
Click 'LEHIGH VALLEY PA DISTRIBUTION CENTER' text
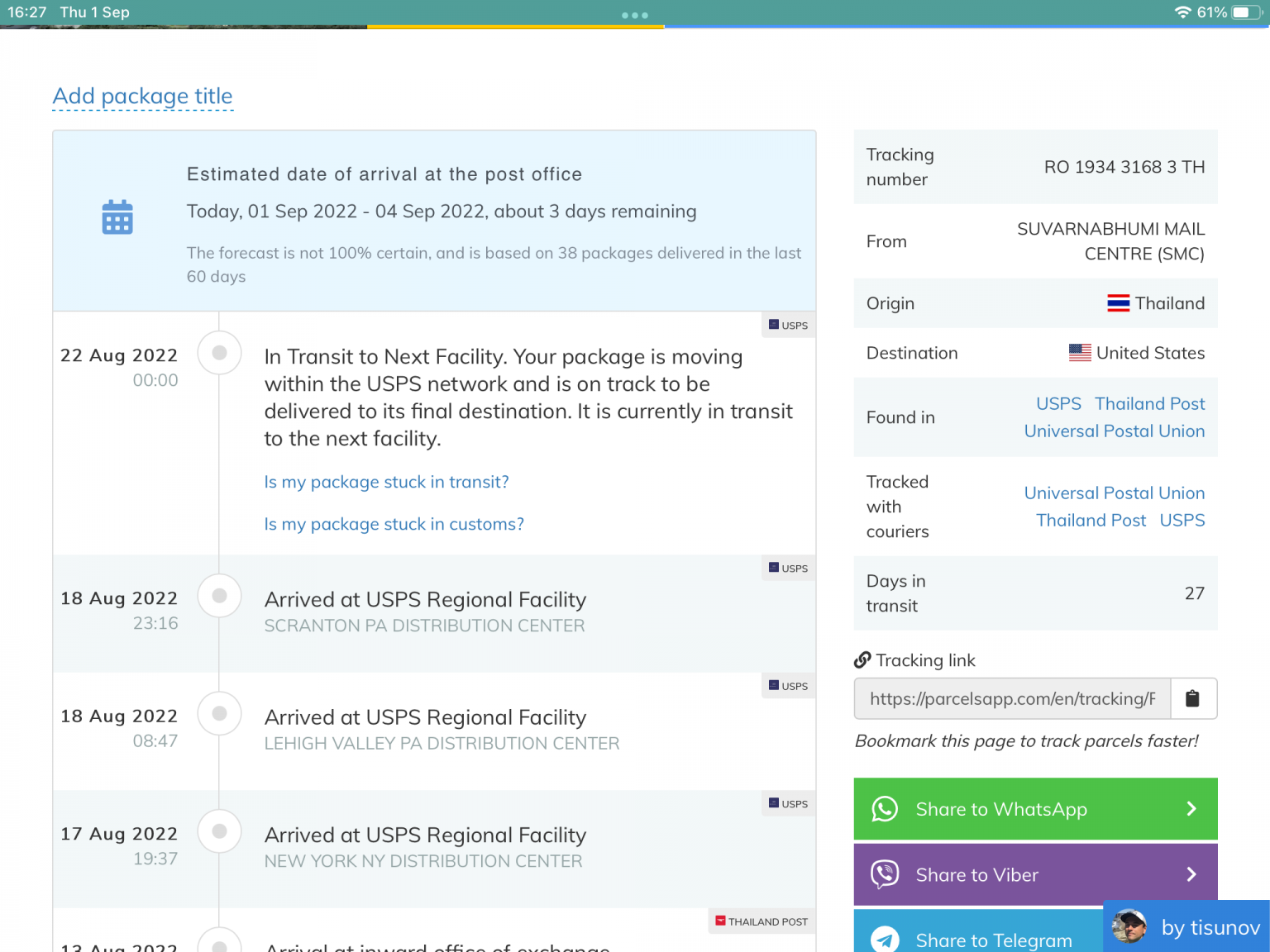coord(442,744)
